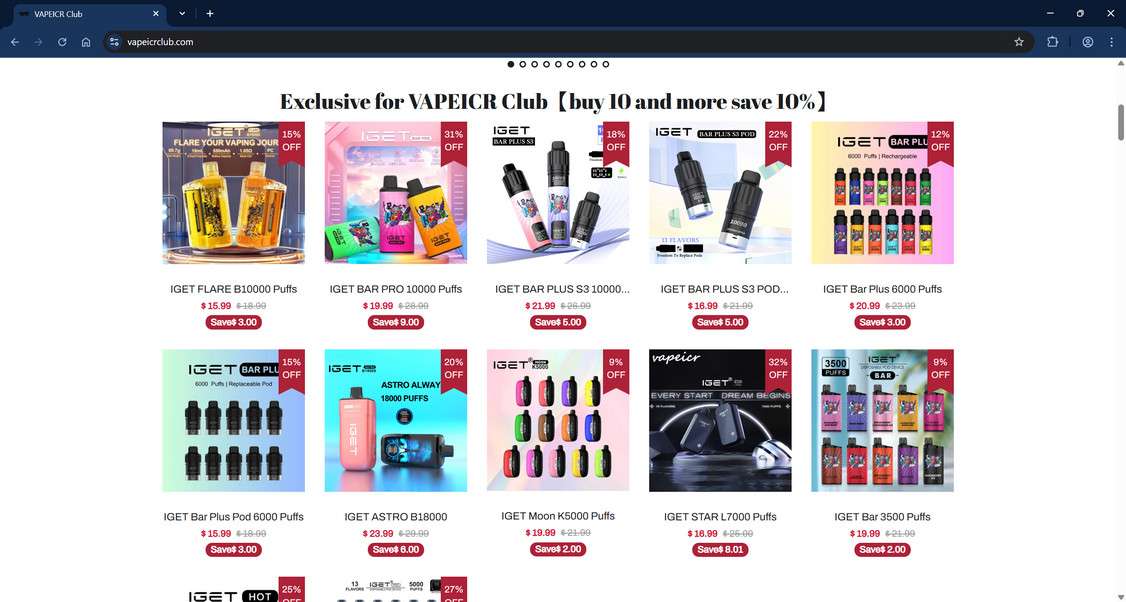Open the browser home page icon
This screenshot has height=602, width=1126.
coord(86,42)
